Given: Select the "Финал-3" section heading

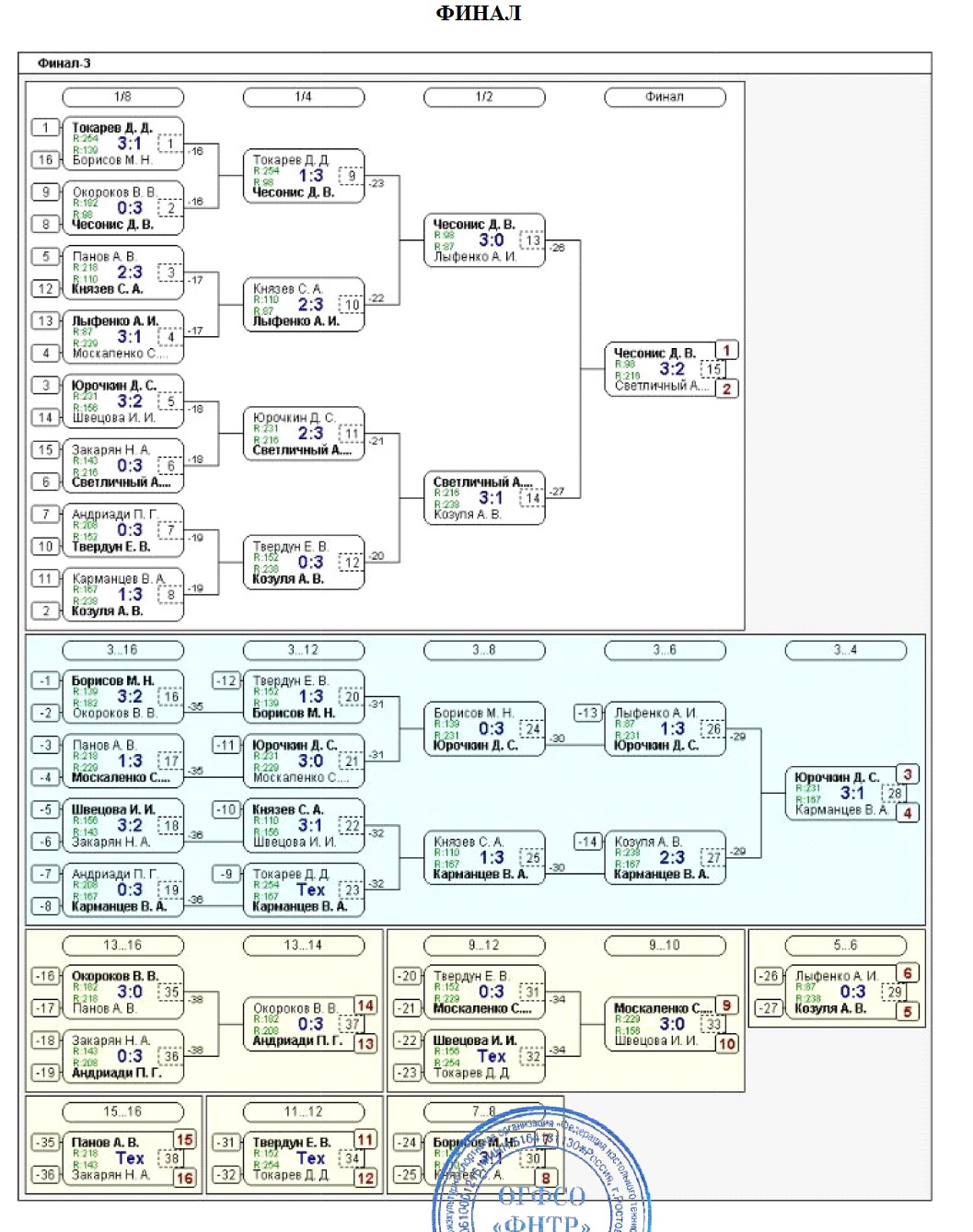Looking at the screenshot, I should tap(64, 64).
